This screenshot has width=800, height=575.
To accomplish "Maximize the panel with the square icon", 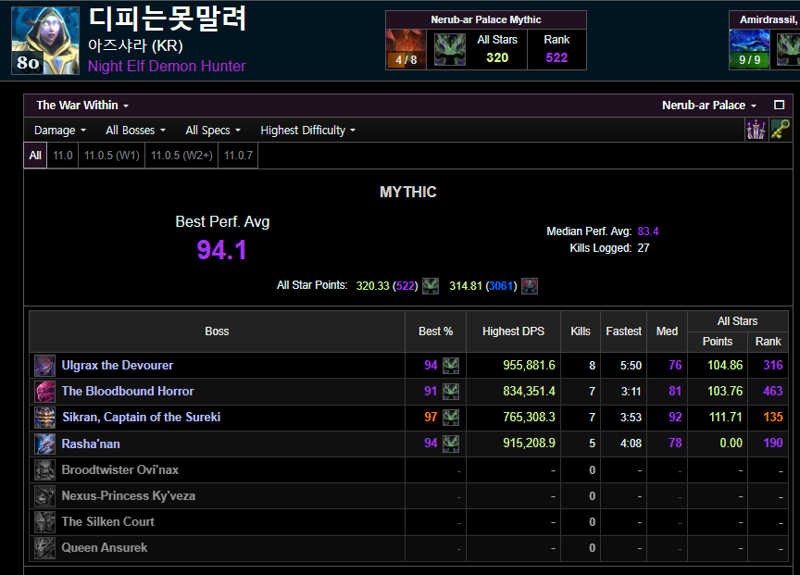I will [x=779, y=105].
